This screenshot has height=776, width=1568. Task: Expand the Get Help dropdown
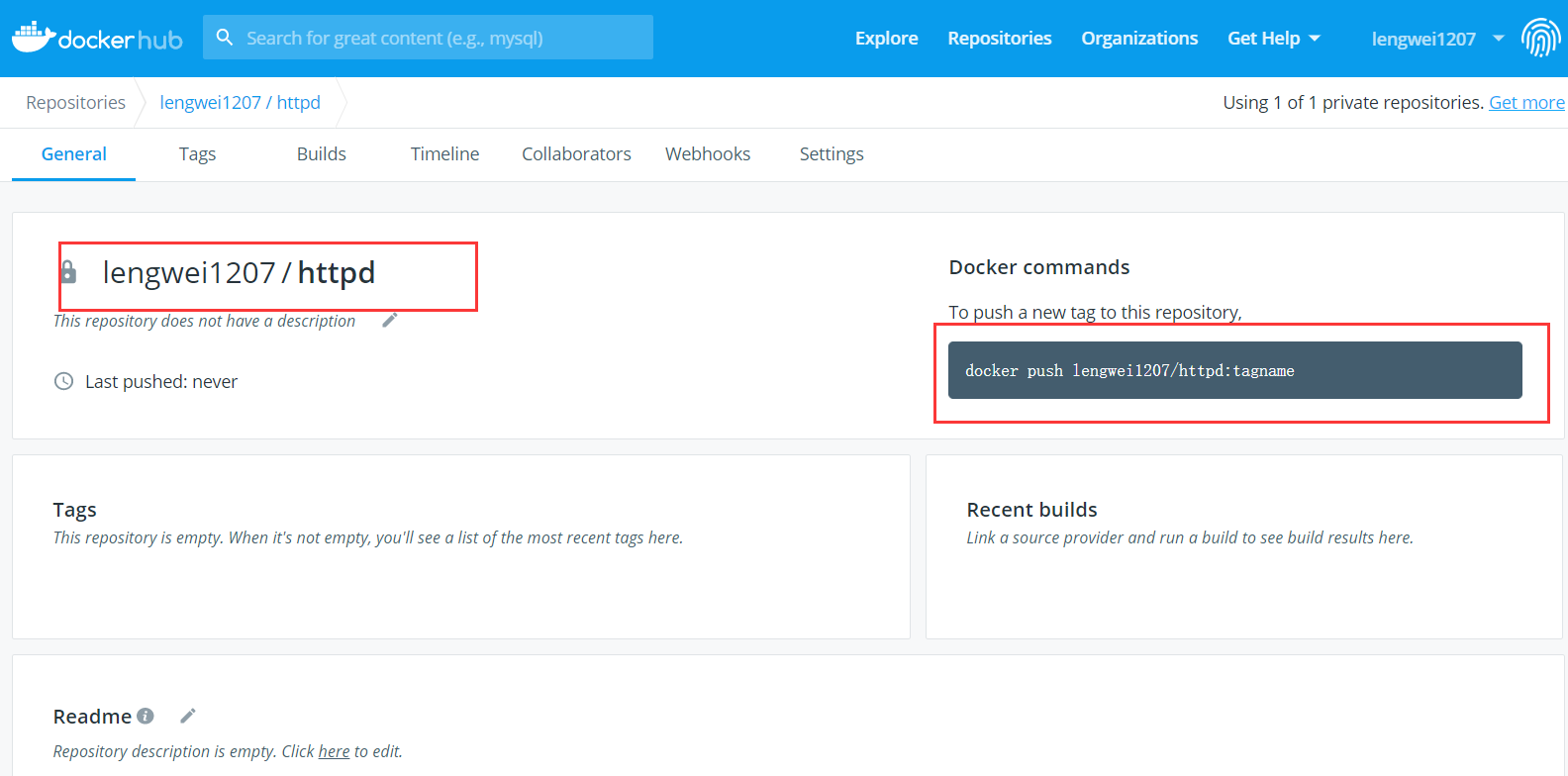click(x=1274, y=39)
